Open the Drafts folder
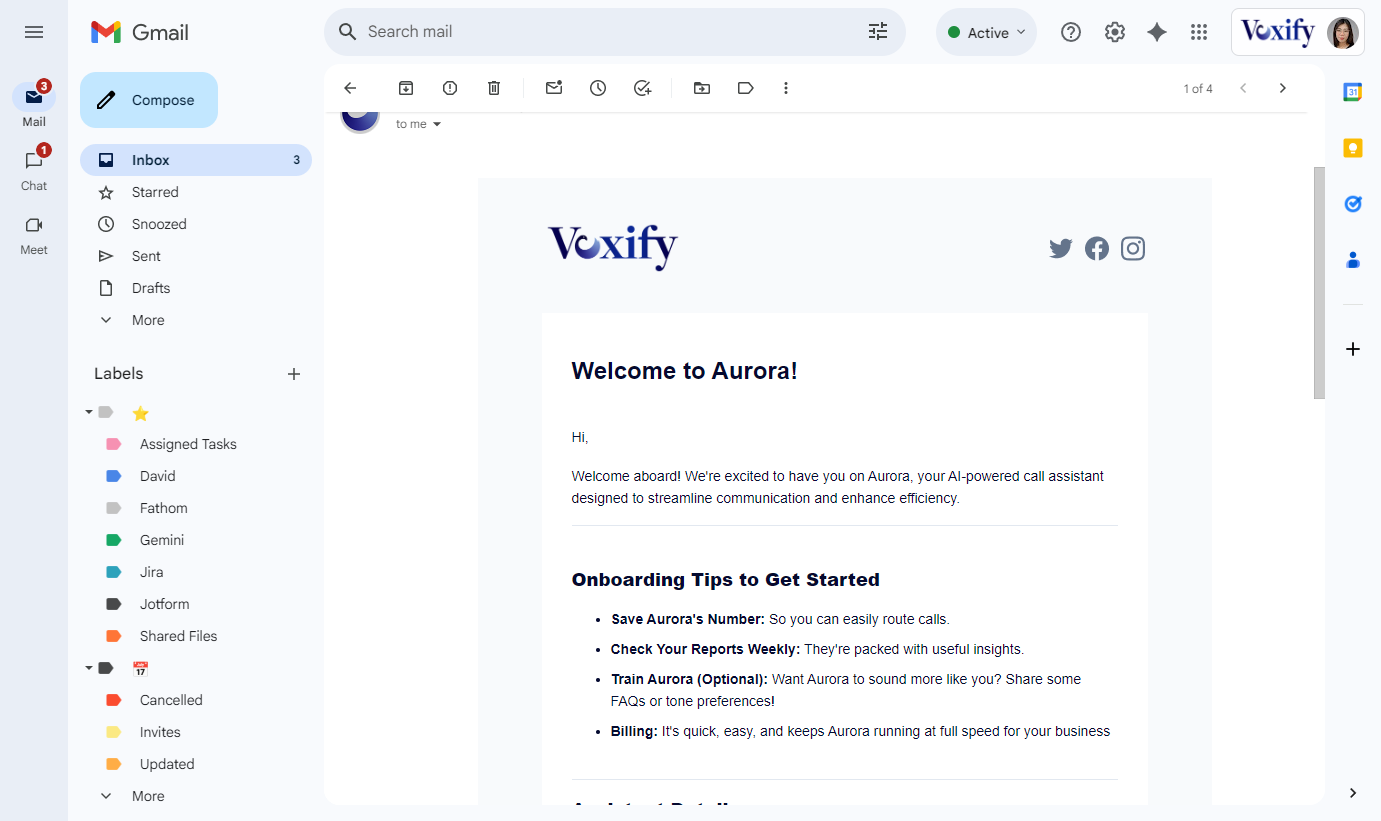The width and height of the screenshot is (1381, 821). click(x=196, y=288)
